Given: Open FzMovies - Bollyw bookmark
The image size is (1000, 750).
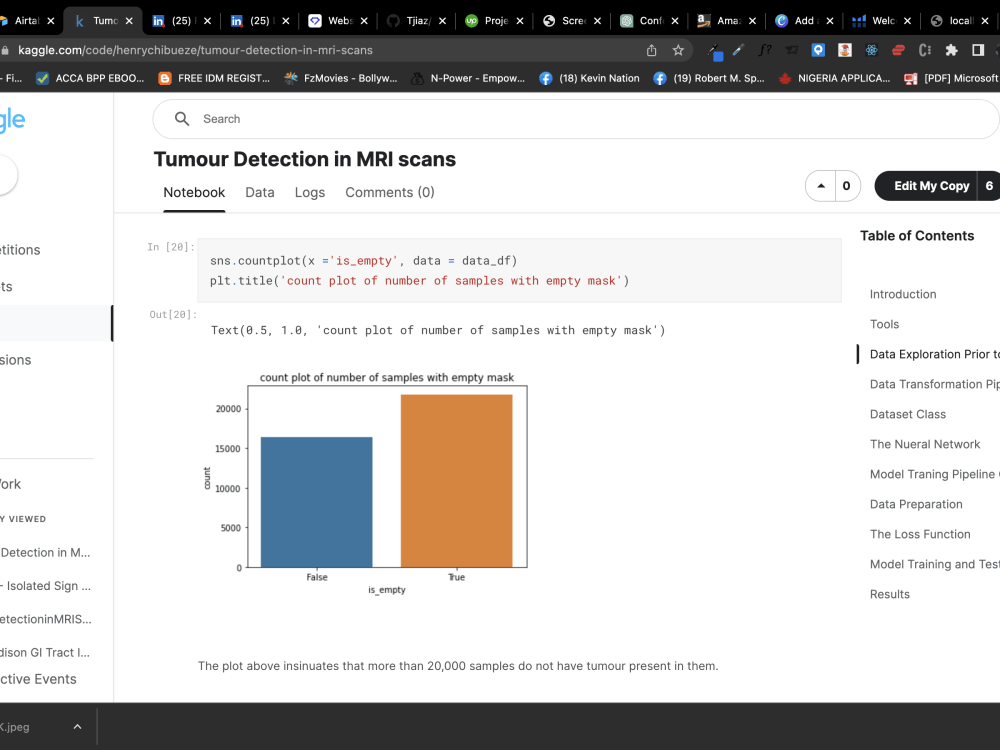Looking at the screenshot, I should pos(341,78).
